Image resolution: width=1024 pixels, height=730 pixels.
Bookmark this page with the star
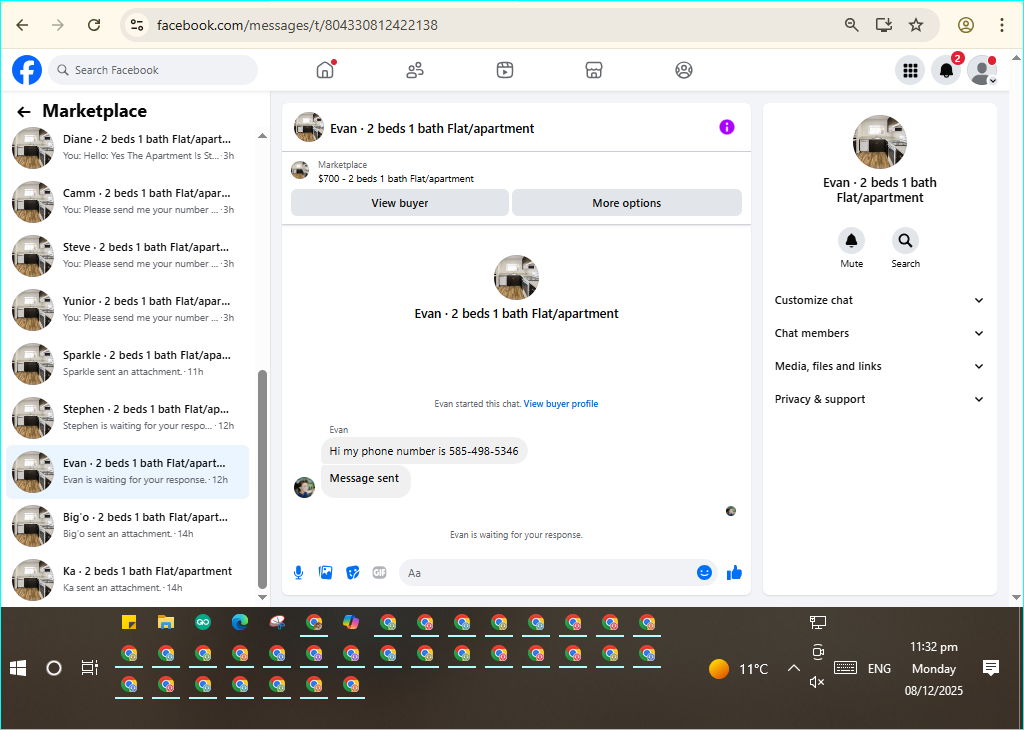[916, 25]
